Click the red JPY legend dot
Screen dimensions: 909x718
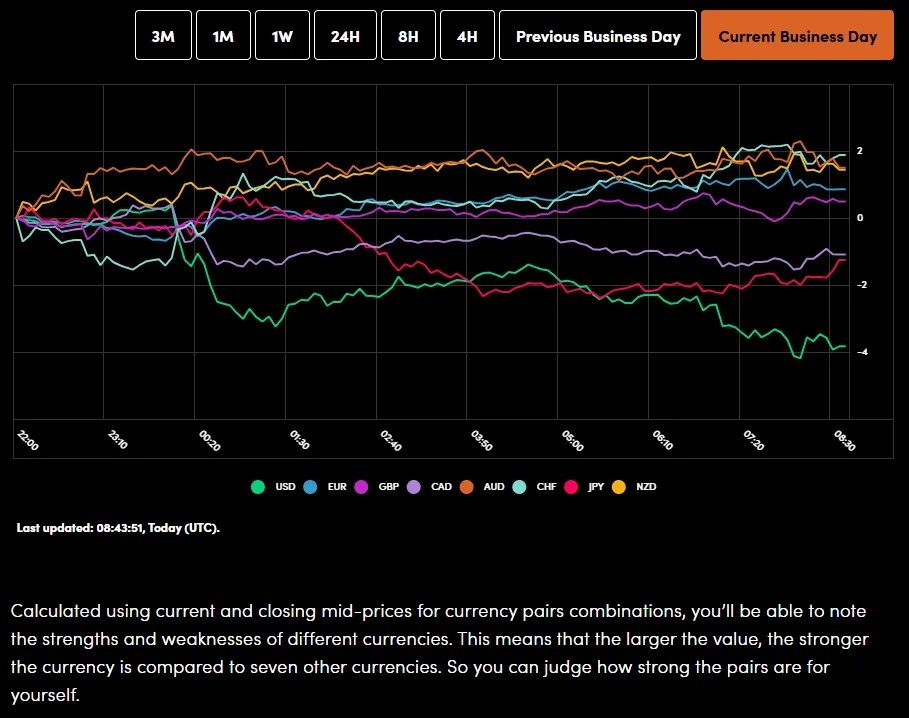pos(572,487)
